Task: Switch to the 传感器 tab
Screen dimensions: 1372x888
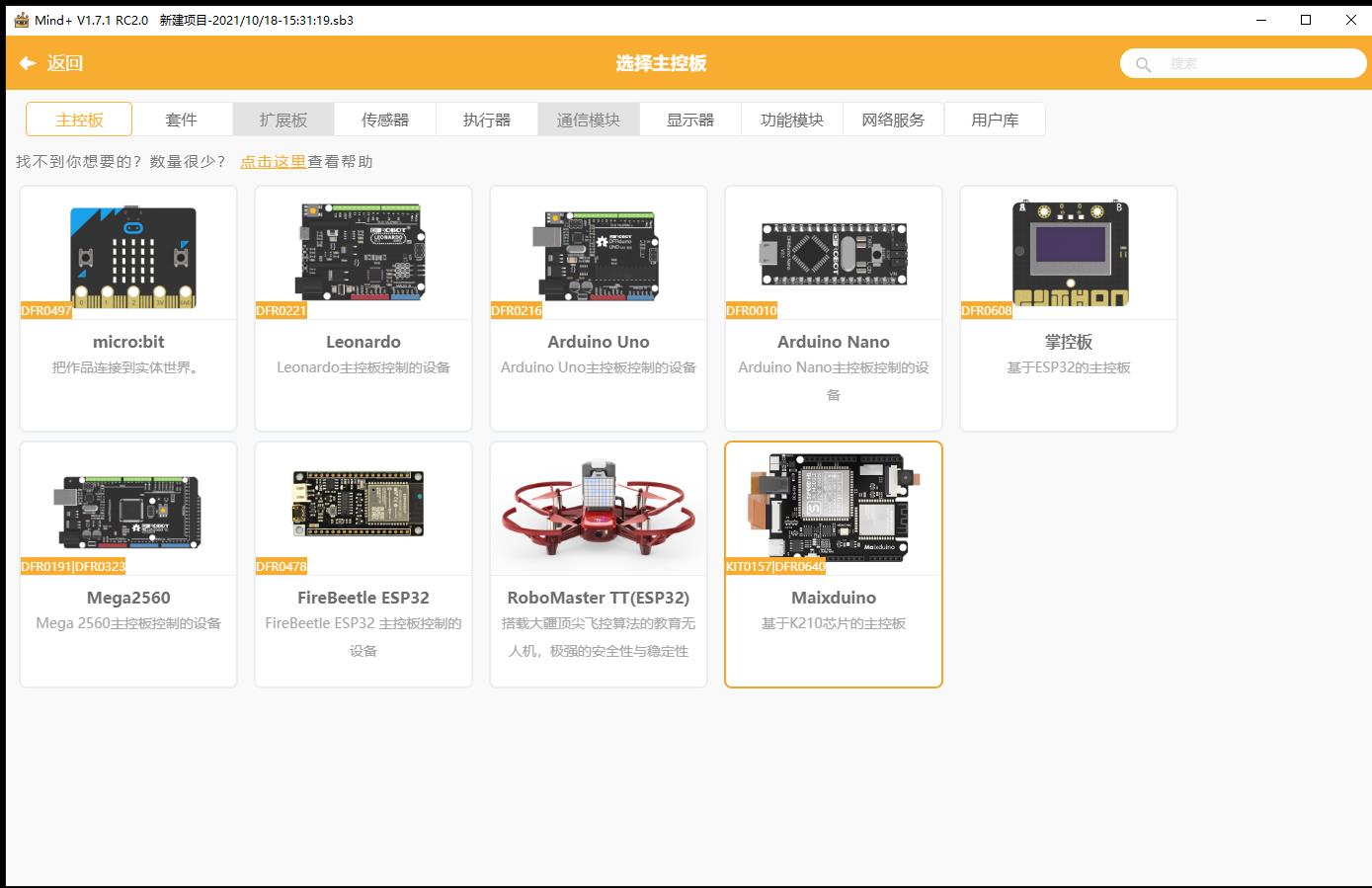Action: click(385, 120)
